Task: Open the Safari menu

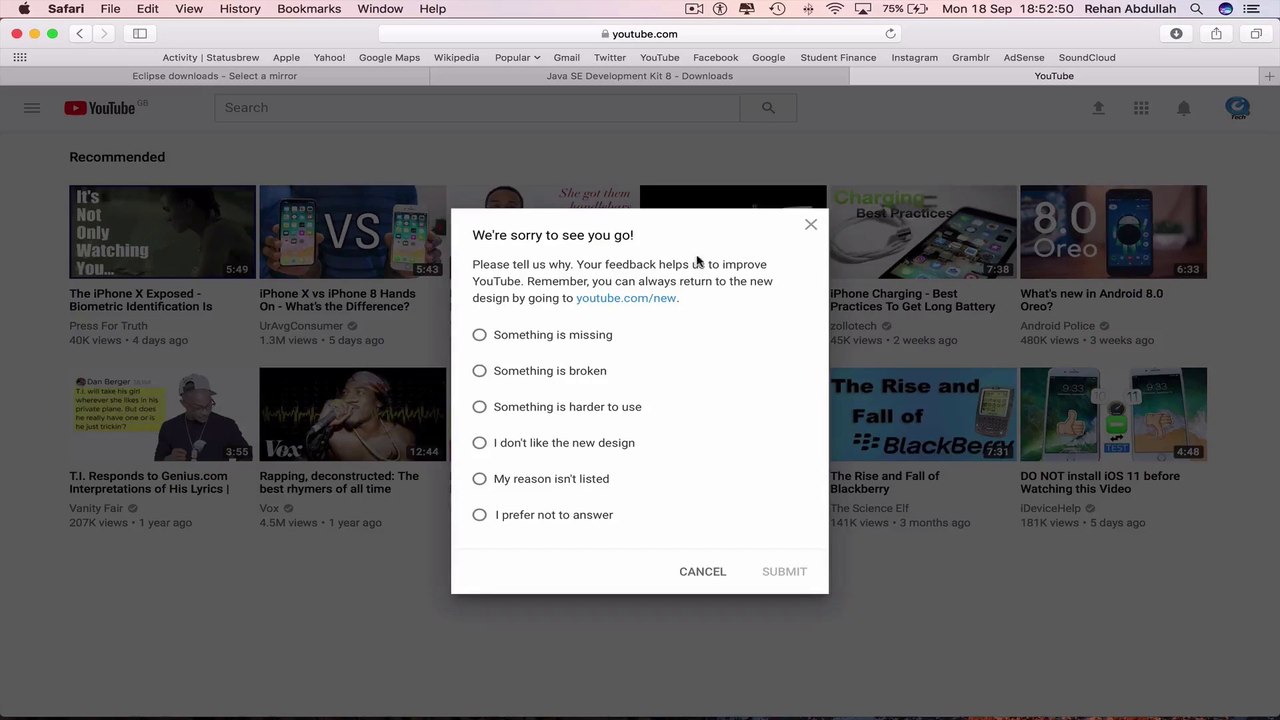Action: 66,9
